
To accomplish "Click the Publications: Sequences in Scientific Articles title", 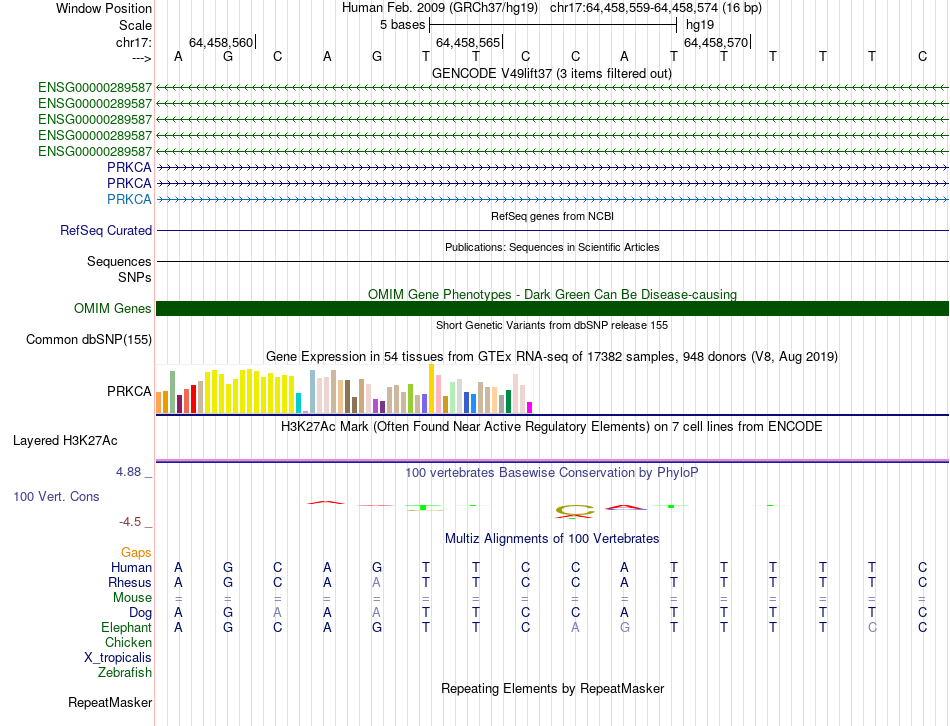I will pyautogui.click(x=552, y=247).
